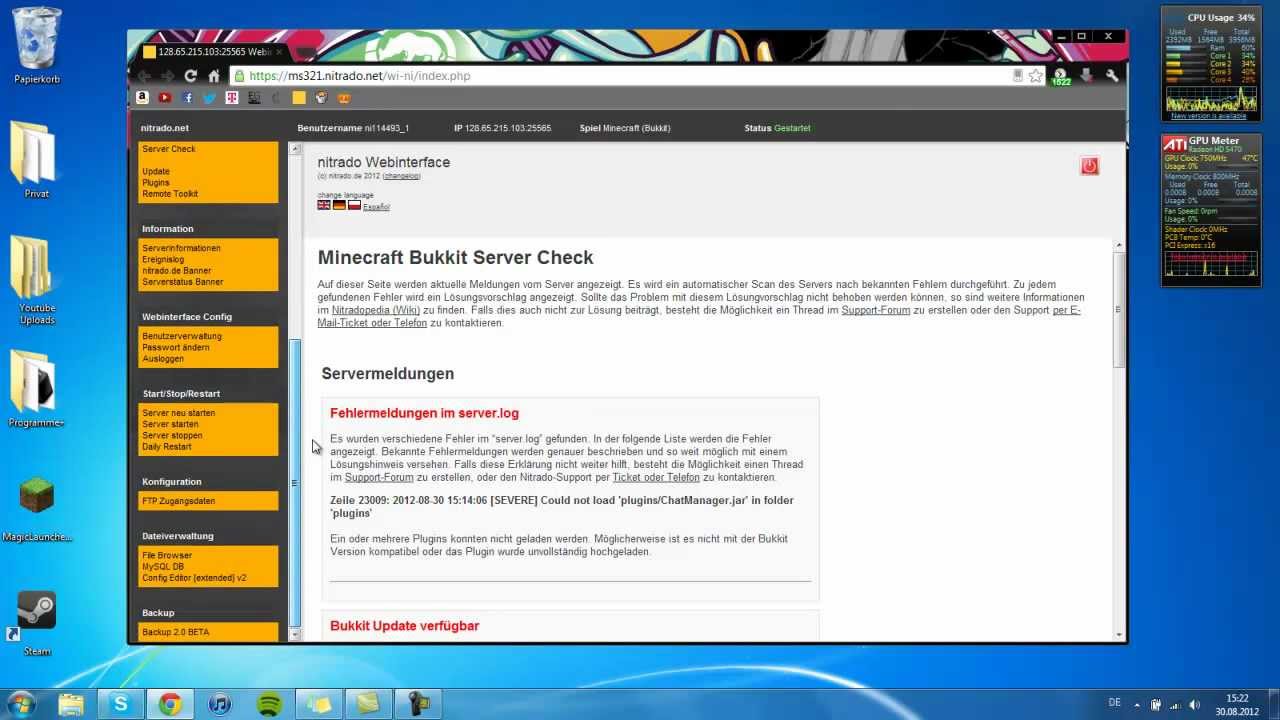The image size is (1280, 720).
Task: Open Serverstatus Banner link
Action: tap(182, 282)
